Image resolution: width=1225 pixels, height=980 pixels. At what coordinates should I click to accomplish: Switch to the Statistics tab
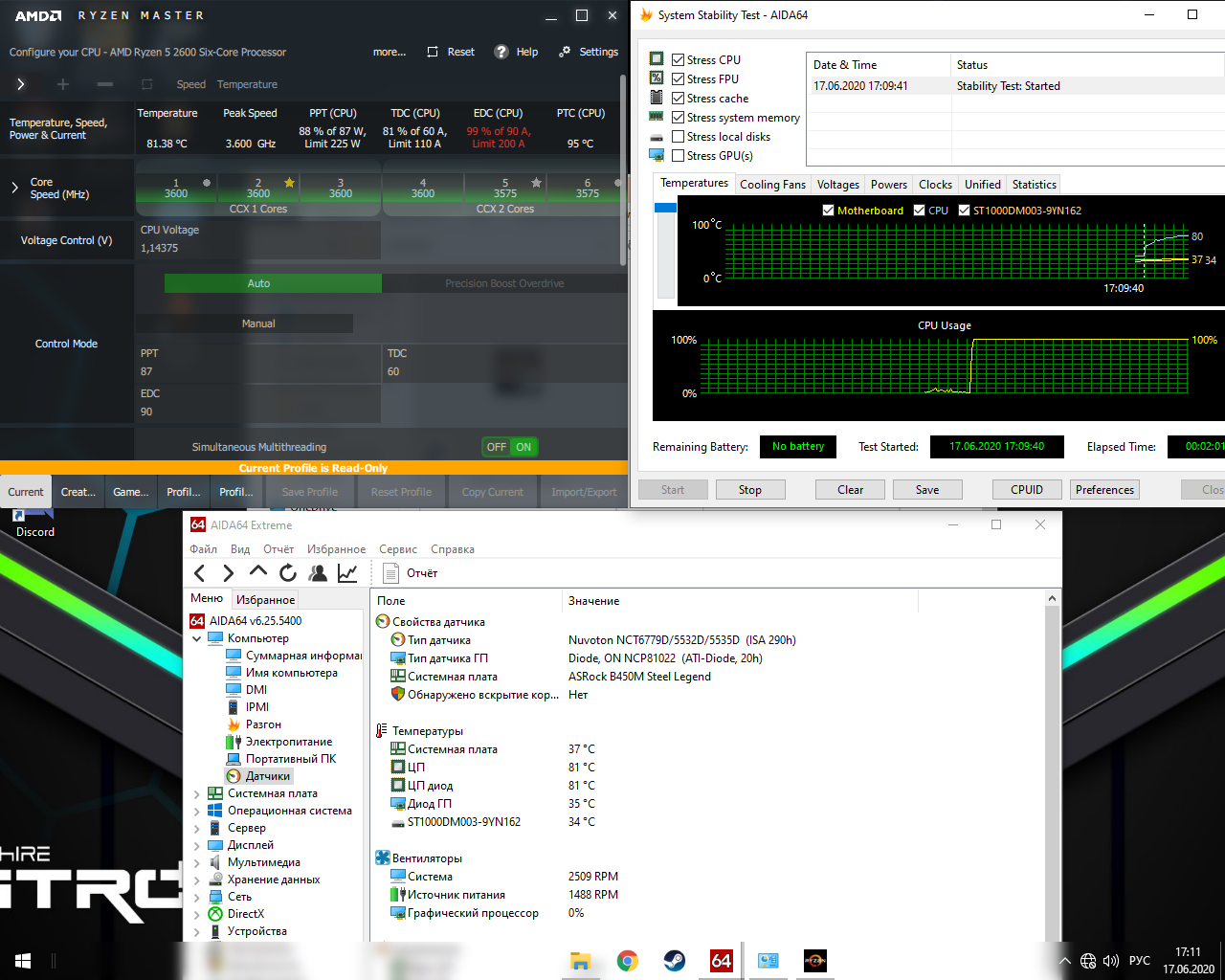coord(1035,185)
